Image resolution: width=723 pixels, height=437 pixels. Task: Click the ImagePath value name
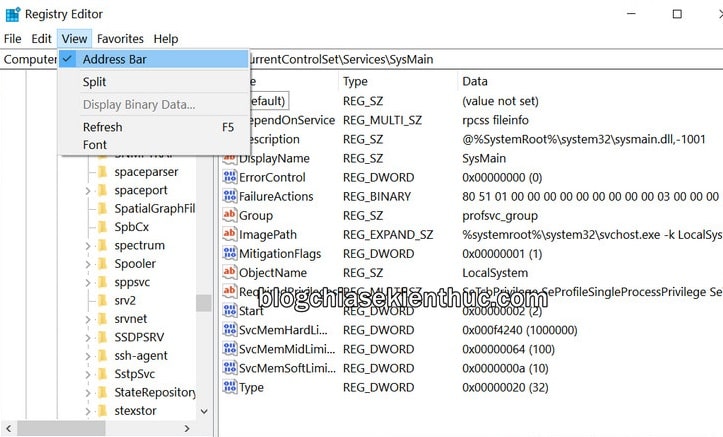coord(268,235)
